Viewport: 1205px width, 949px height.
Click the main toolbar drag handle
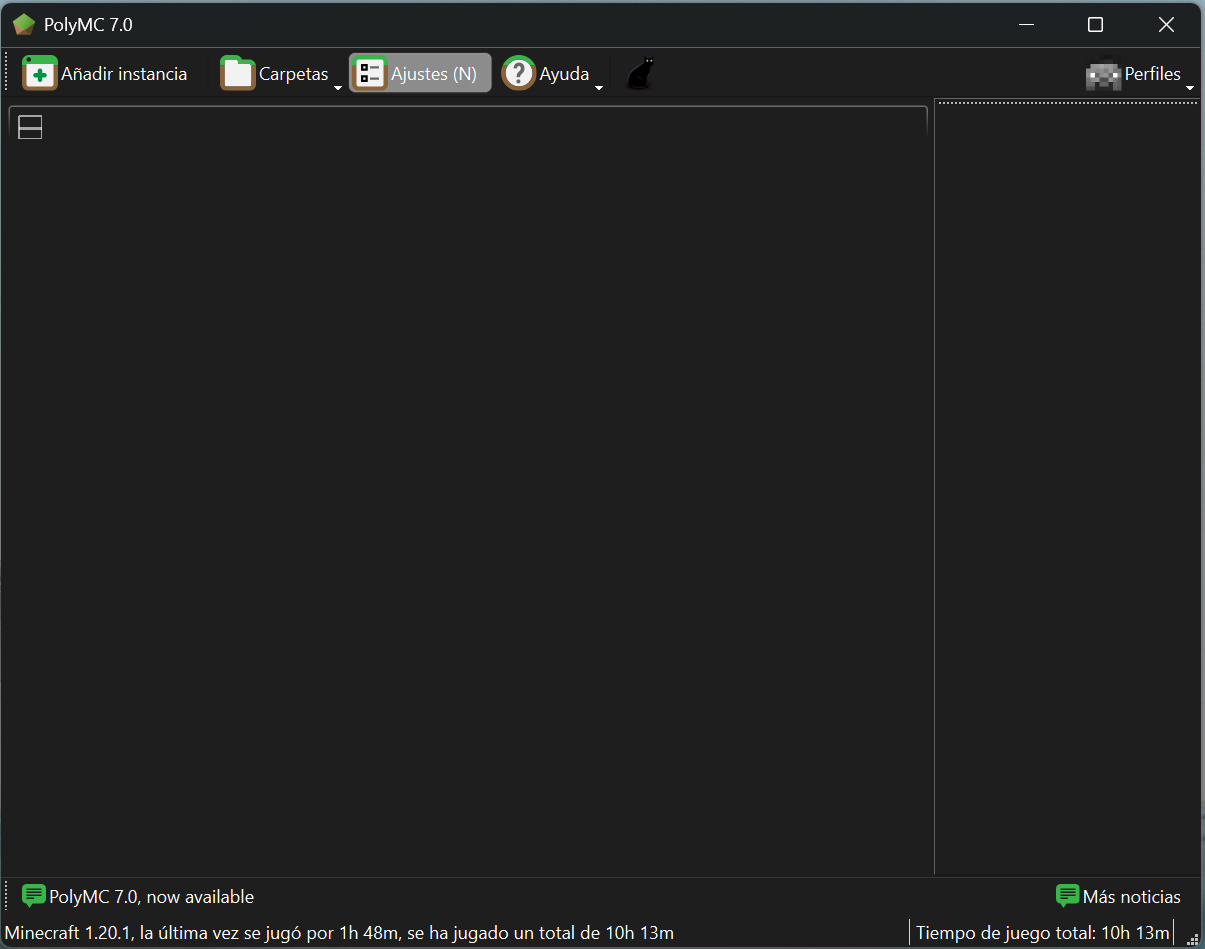coord(7,73)
